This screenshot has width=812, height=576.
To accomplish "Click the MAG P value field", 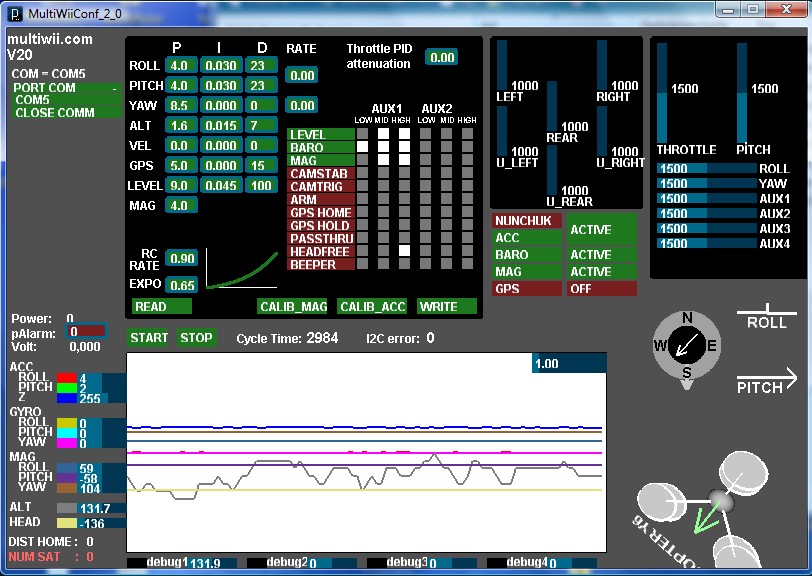I will 181,205.
